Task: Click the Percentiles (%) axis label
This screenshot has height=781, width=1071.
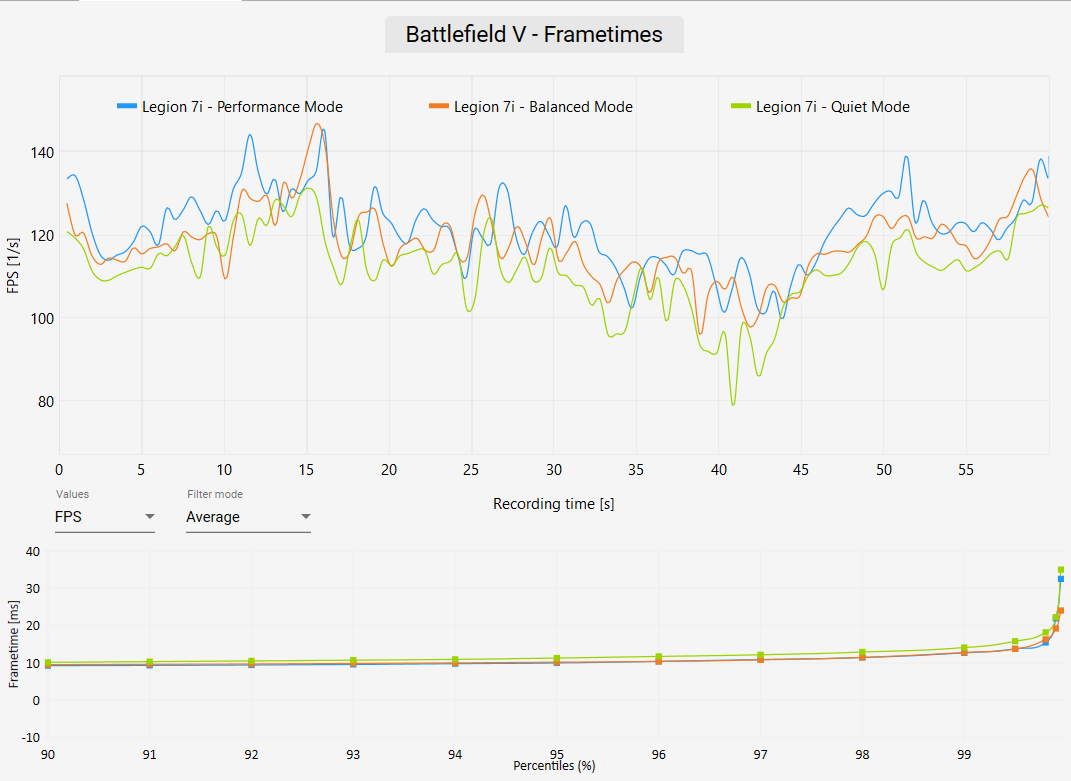Action: click(554, 766)
